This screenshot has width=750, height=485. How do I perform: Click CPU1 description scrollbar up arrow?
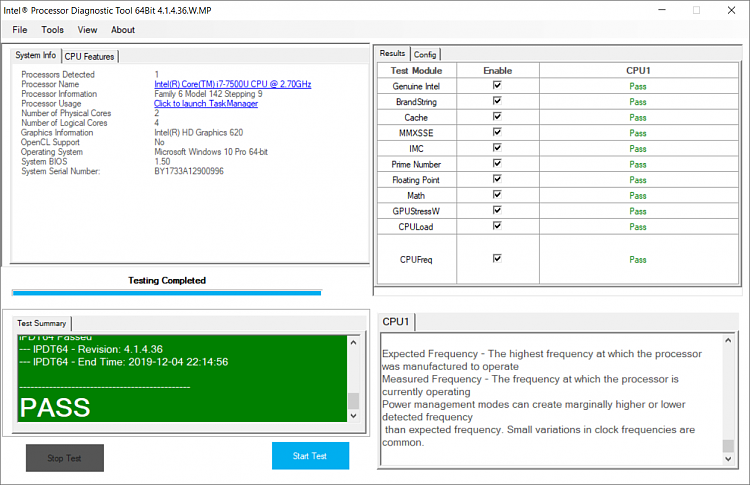pos(728,341)
